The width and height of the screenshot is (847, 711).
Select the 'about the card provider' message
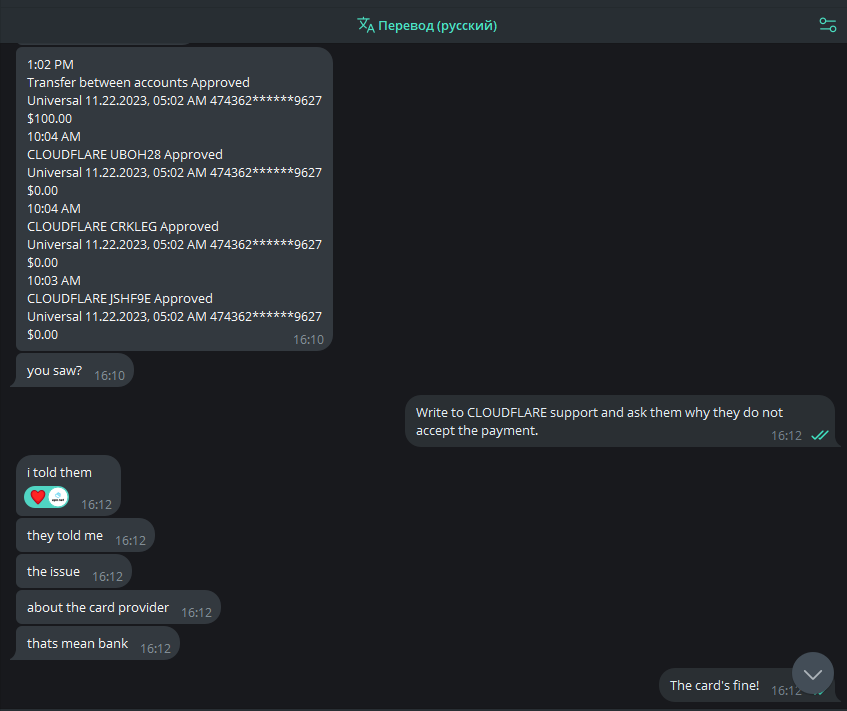point(118,607)
